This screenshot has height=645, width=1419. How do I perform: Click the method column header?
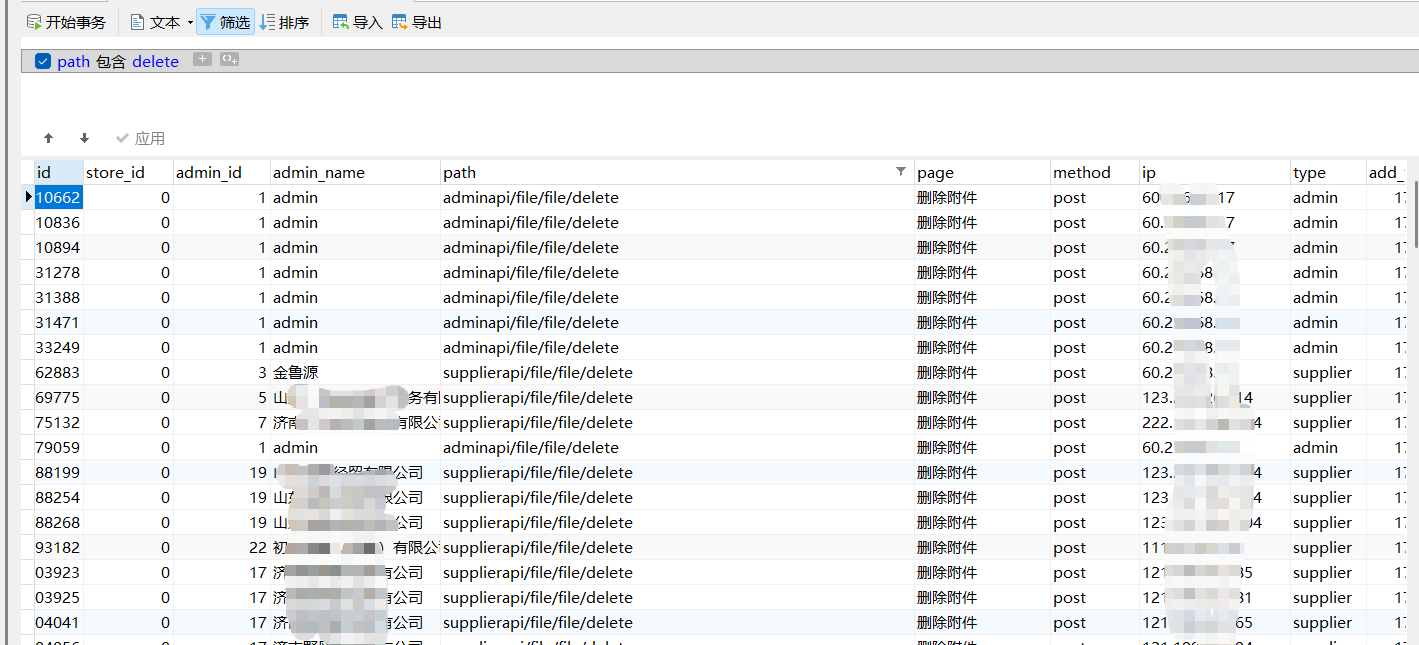click(x=1082, y=172)
